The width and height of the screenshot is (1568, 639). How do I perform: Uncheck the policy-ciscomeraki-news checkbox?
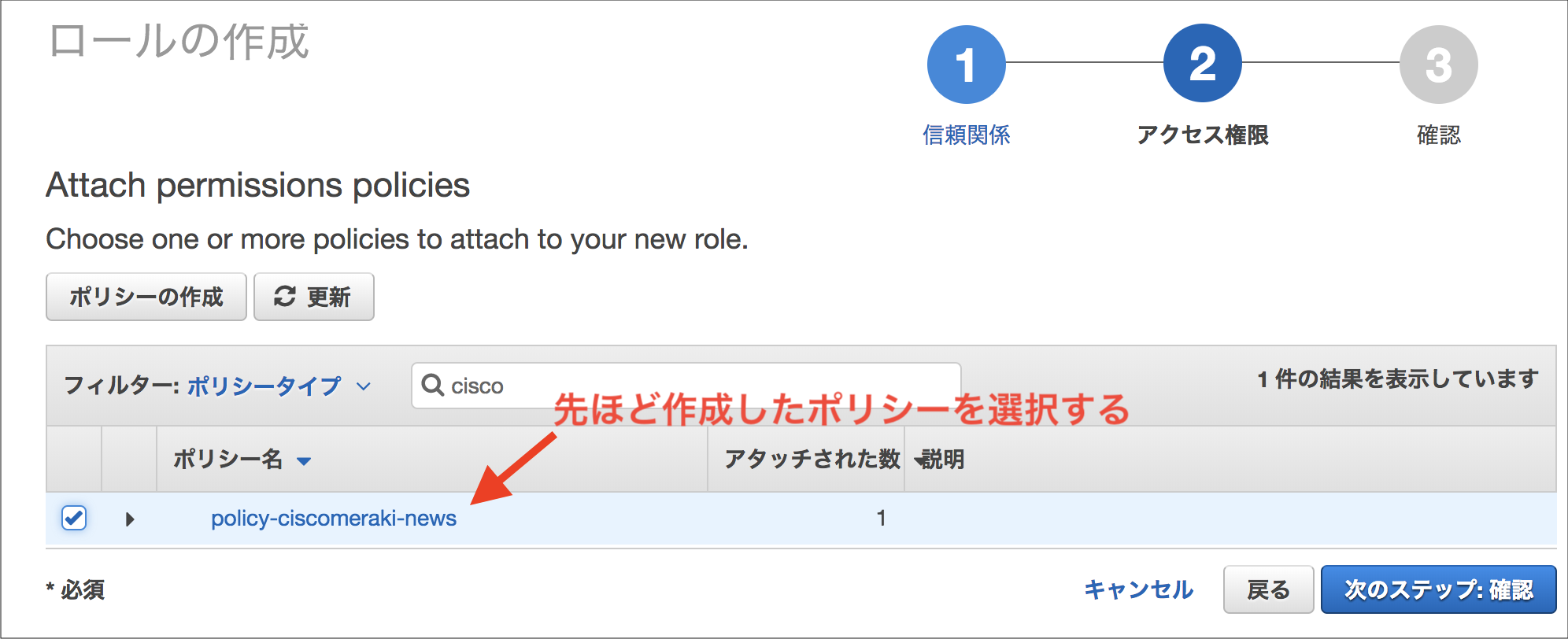pos(74,518)
